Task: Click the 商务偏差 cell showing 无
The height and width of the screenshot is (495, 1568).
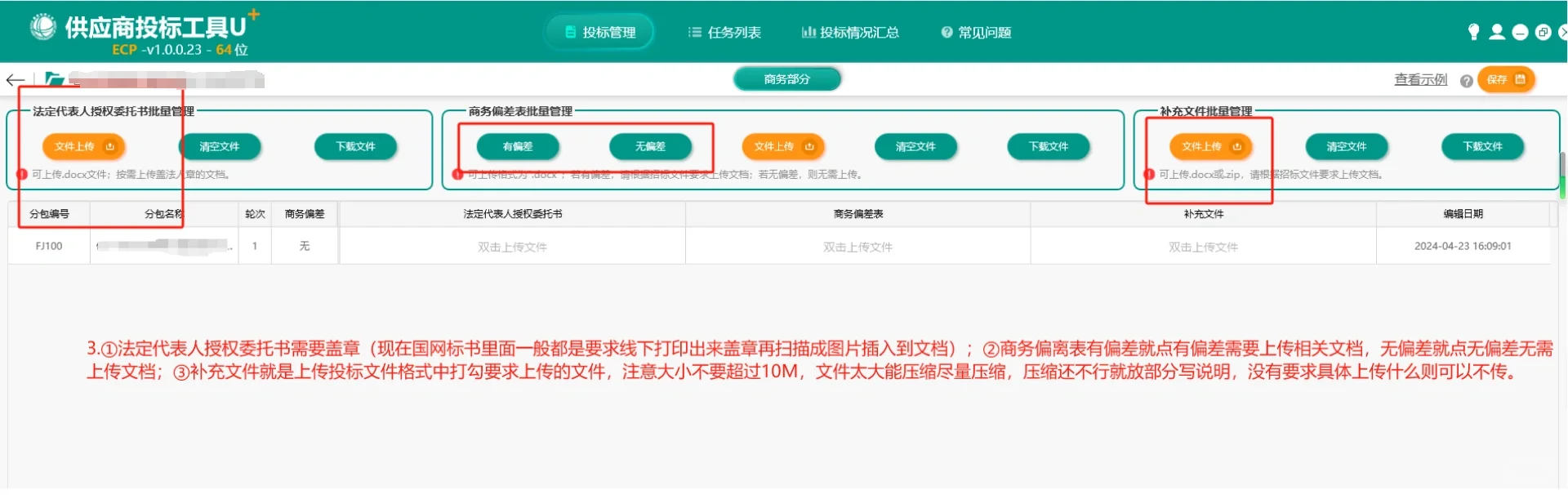Action: [305, 246]
